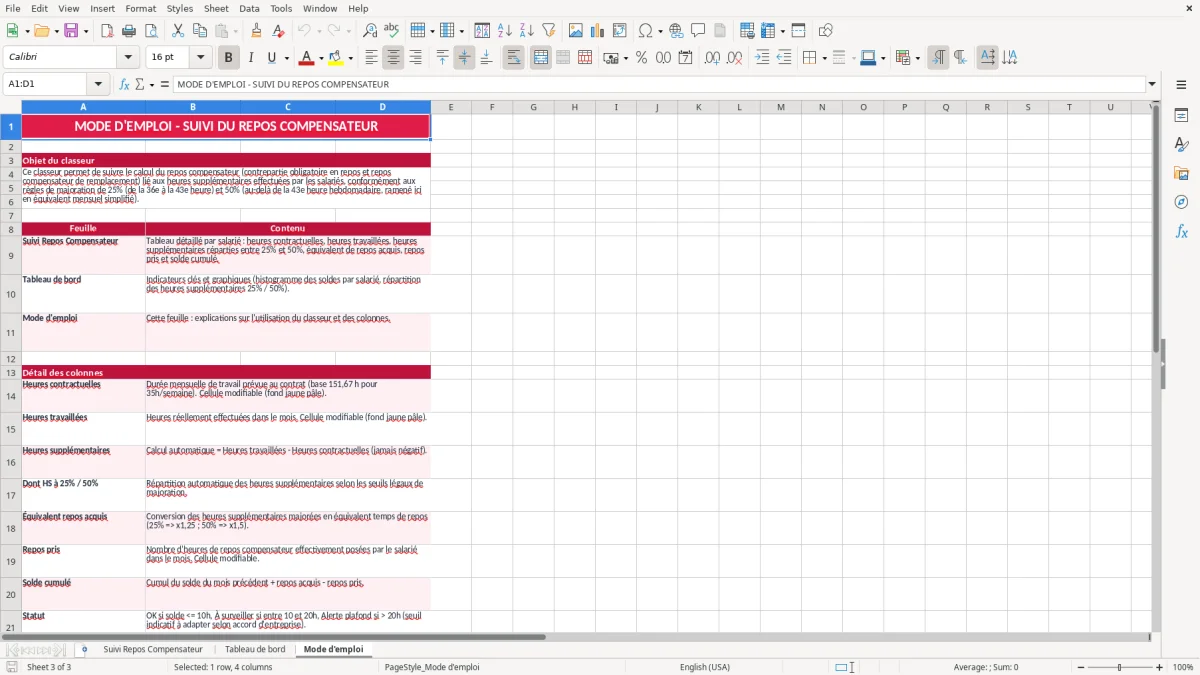Open the Format menu
The image size is (1200, 675).
coord(140,8)
